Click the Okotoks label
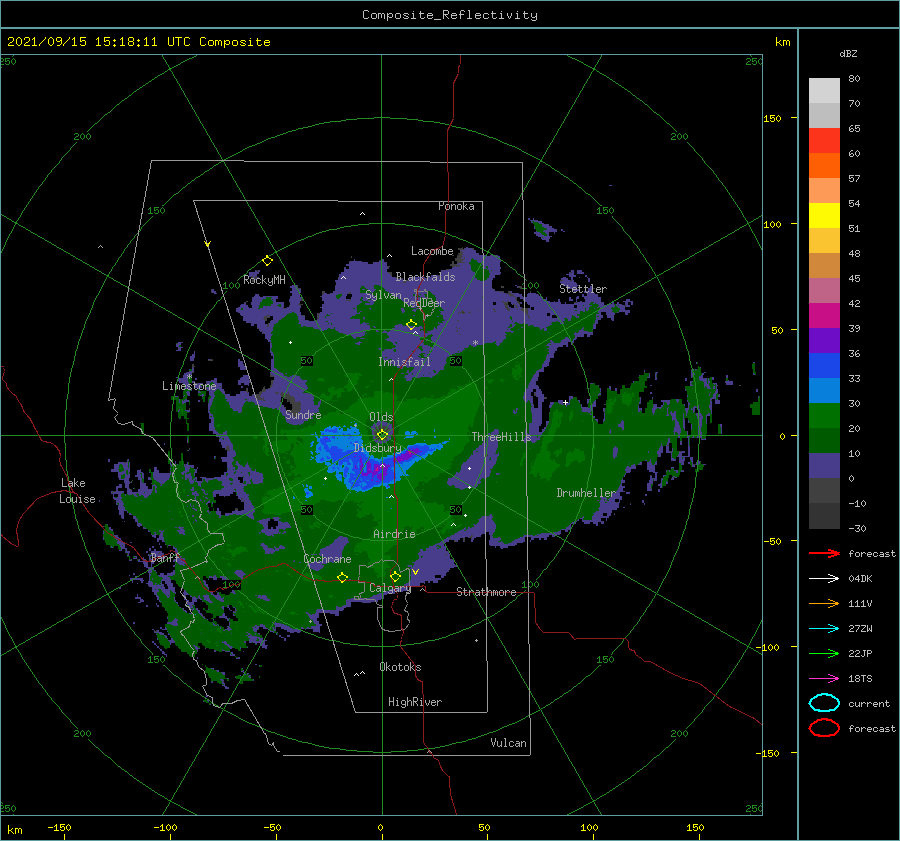The height and width of the screenshot is (841, 900). [400, 667]
